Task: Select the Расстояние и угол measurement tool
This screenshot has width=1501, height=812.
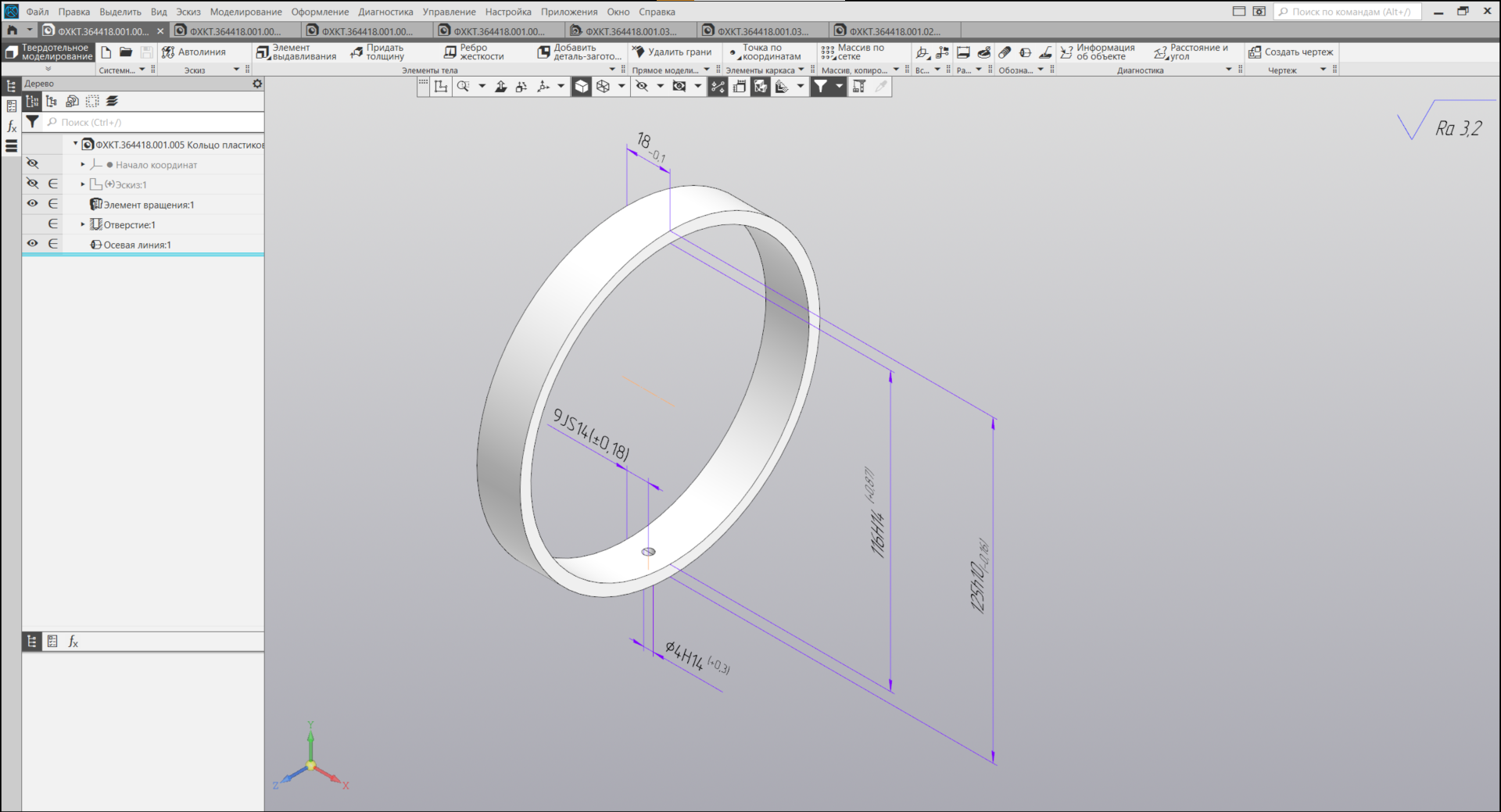Action: tap(1190, 52)
